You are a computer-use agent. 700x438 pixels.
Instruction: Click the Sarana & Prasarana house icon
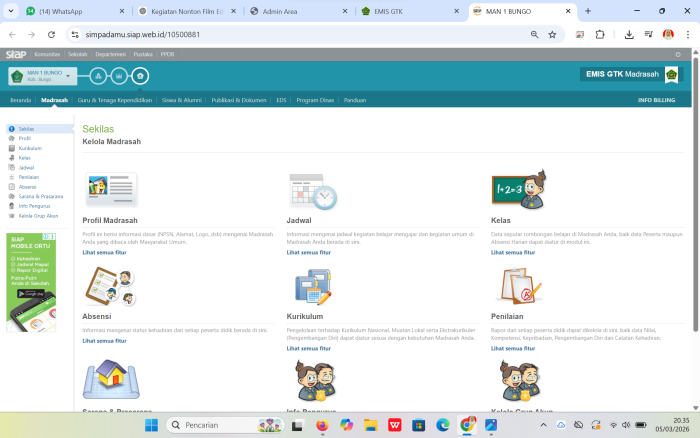tap(111, 380)
